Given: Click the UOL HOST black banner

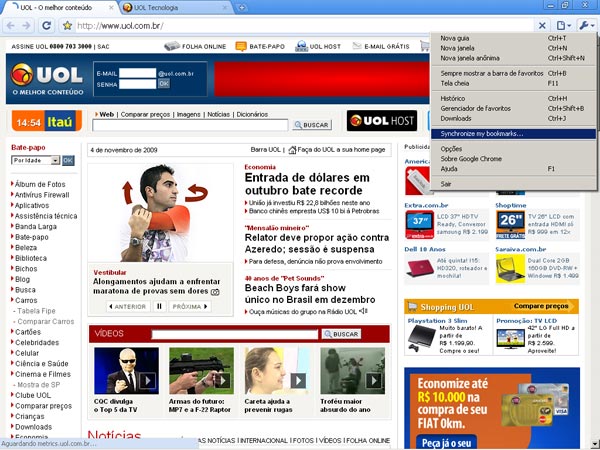Looking at the screenshot, I should (382, 121).
